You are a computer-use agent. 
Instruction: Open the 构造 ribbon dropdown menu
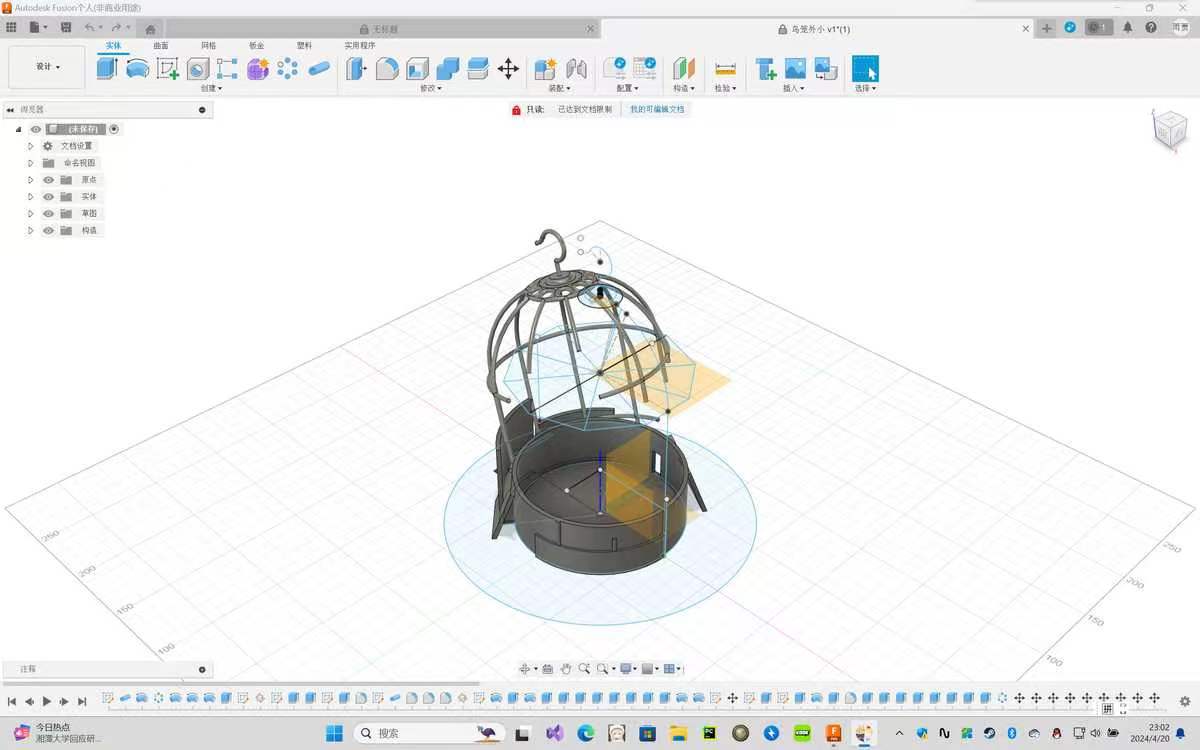(x=684, y=88)
